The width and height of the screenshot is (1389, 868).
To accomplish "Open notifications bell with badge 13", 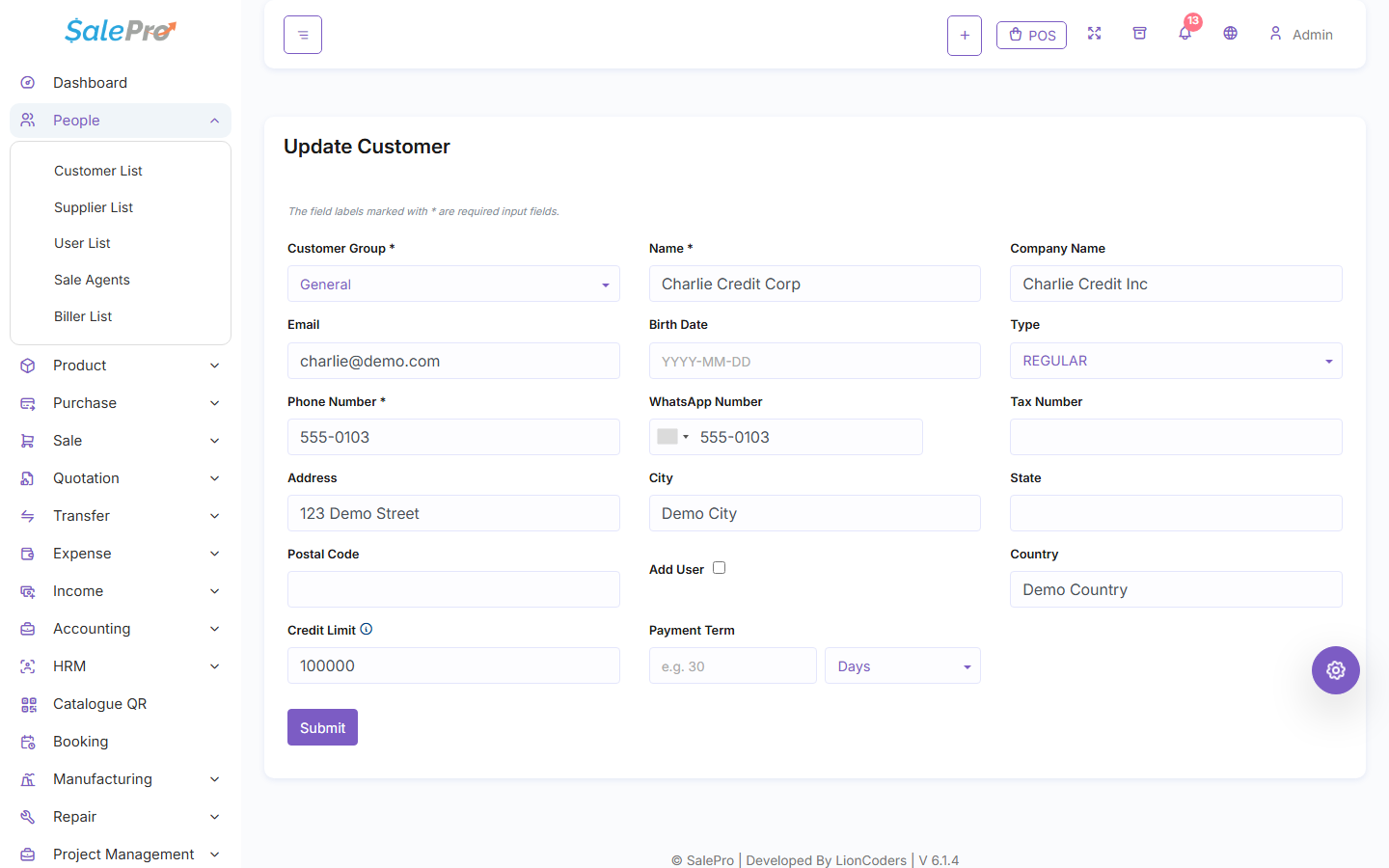I will [1185, 32].
